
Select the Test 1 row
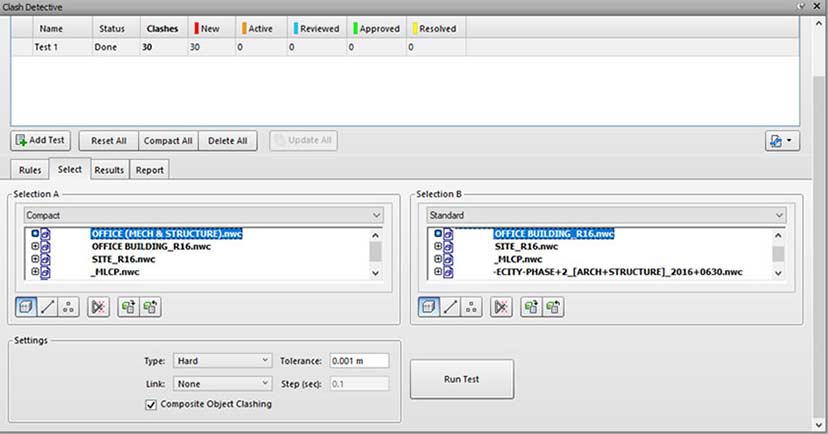pos(405,47)
